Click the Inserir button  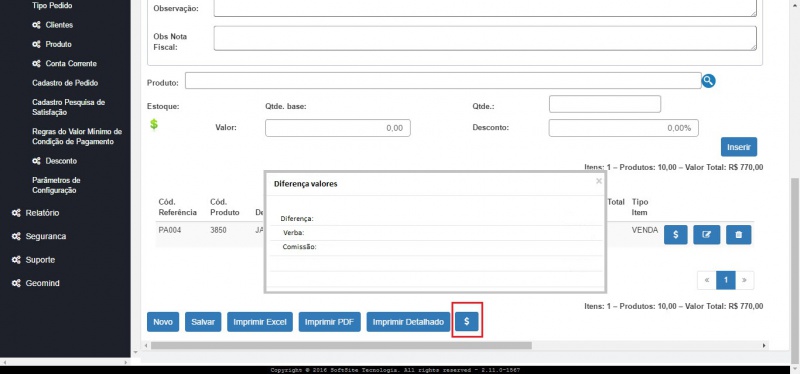pyautogui.click(x=739, y=147)
